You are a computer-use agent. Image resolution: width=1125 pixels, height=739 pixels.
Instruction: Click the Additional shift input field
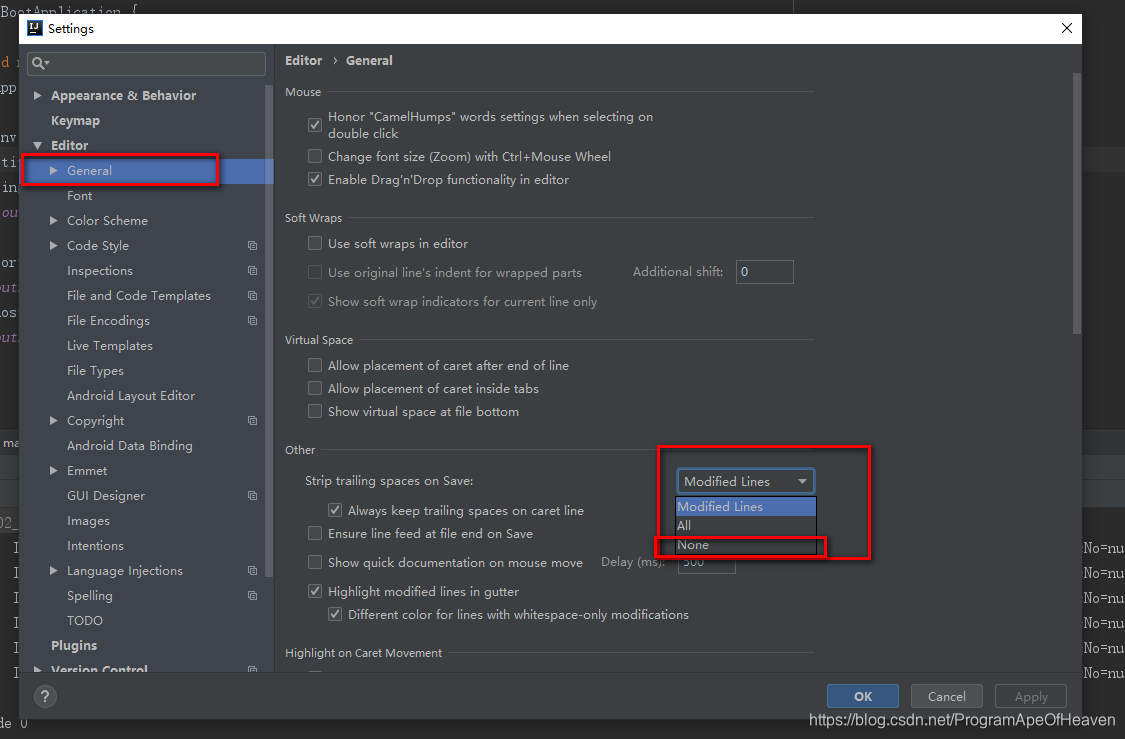click(x=765, y=272)
